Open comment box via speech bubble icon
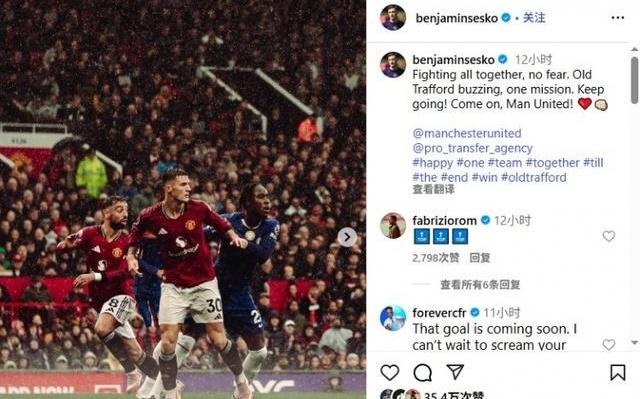Screen dimensions: 640x399 [422, 372]
